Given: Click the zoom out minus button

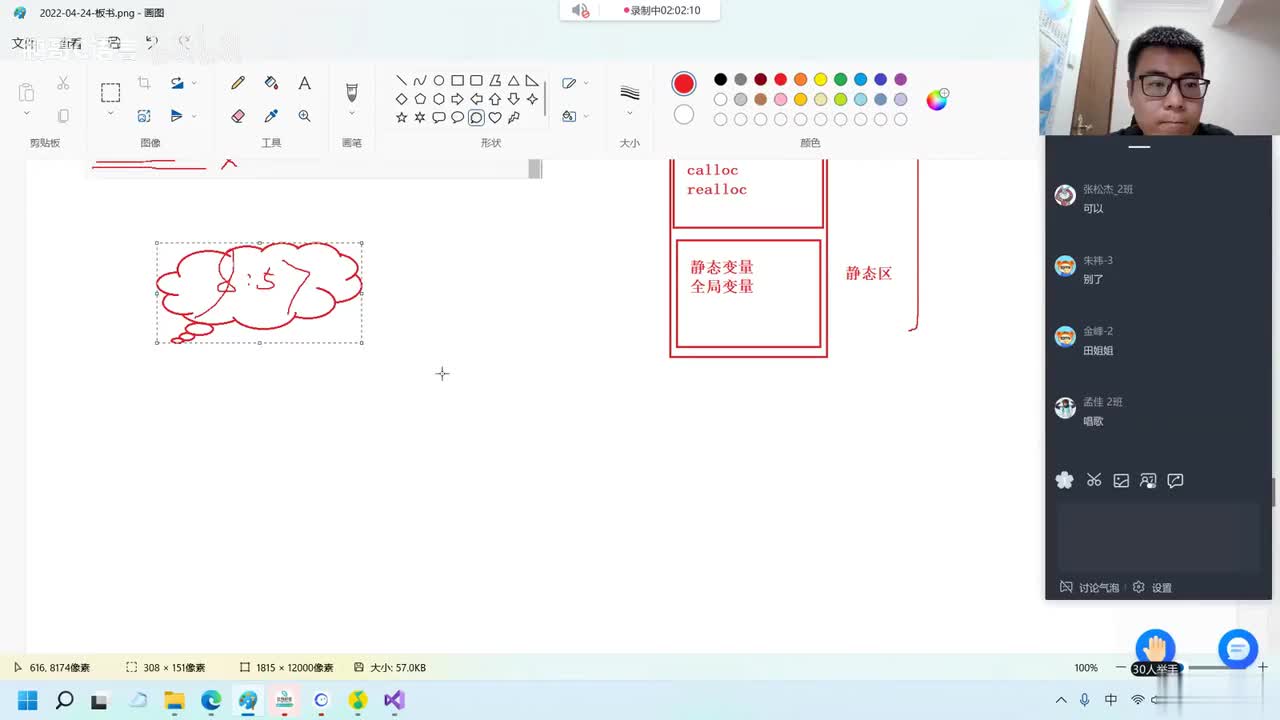Looking at the screenshot, I should tap(1121, 667).
